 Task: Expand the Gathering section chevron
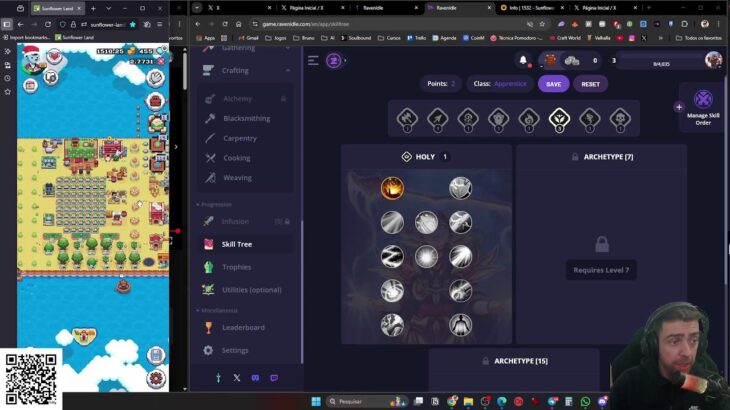pos(288,48)
